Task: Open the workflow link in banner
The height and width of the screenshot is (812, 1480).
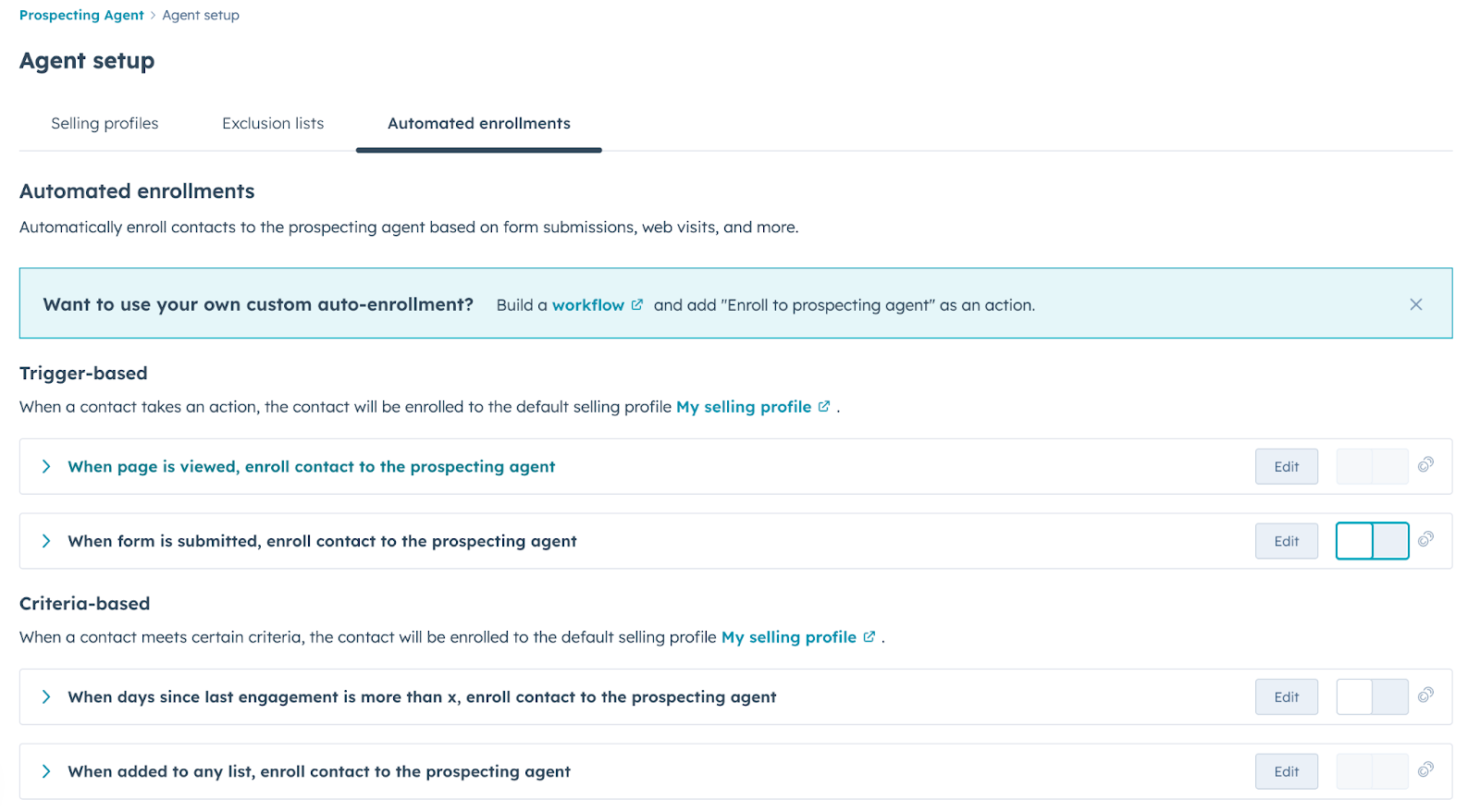Action: (588, 305)
